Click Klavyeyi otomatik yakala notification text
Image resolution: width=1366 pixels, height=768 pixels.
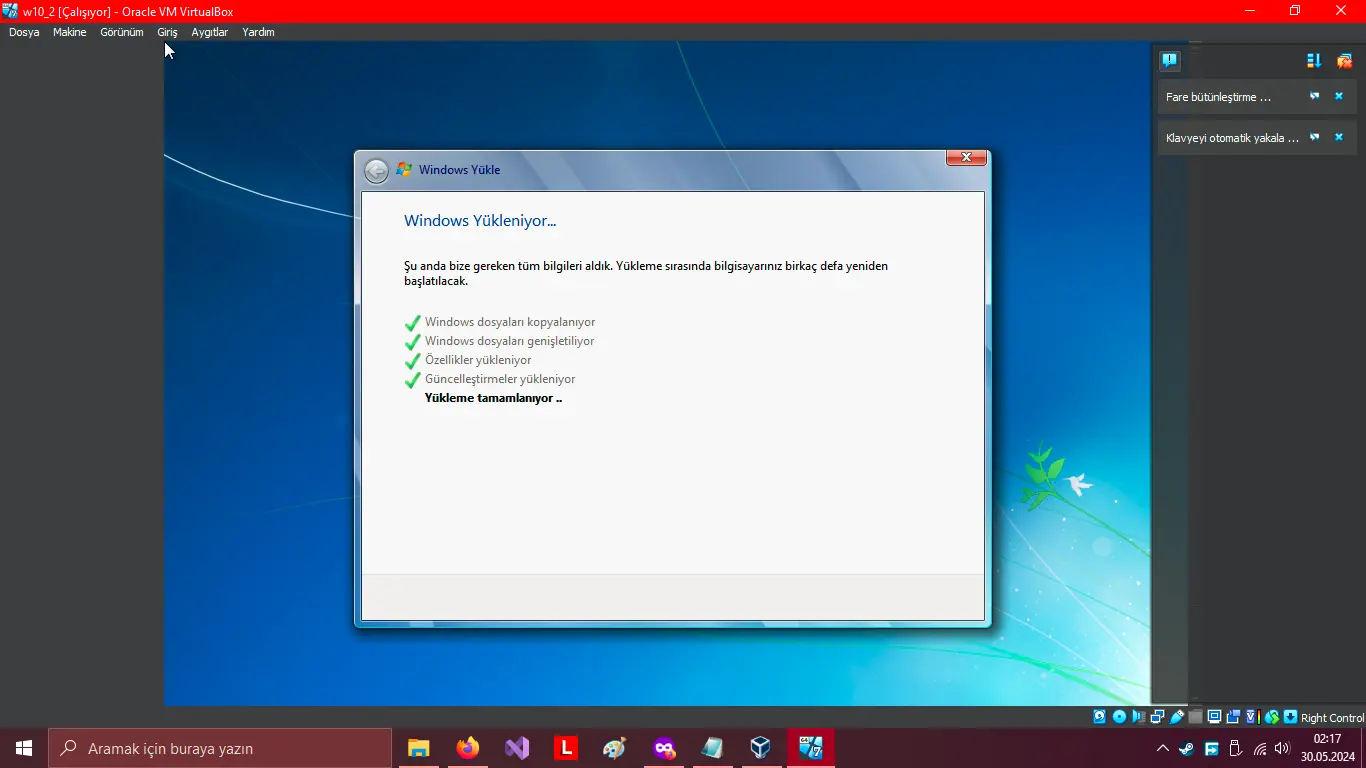(1232, 138)
